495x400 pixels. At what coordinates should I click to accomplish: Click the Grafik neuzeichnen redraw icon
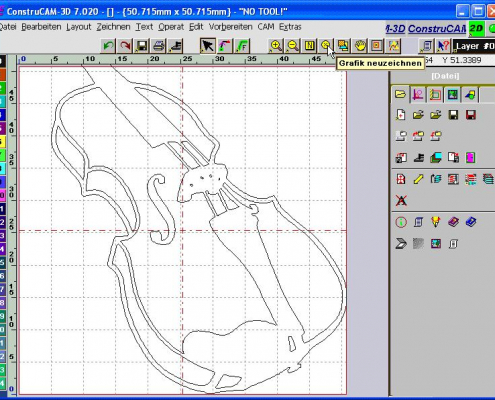coord(326,46)
